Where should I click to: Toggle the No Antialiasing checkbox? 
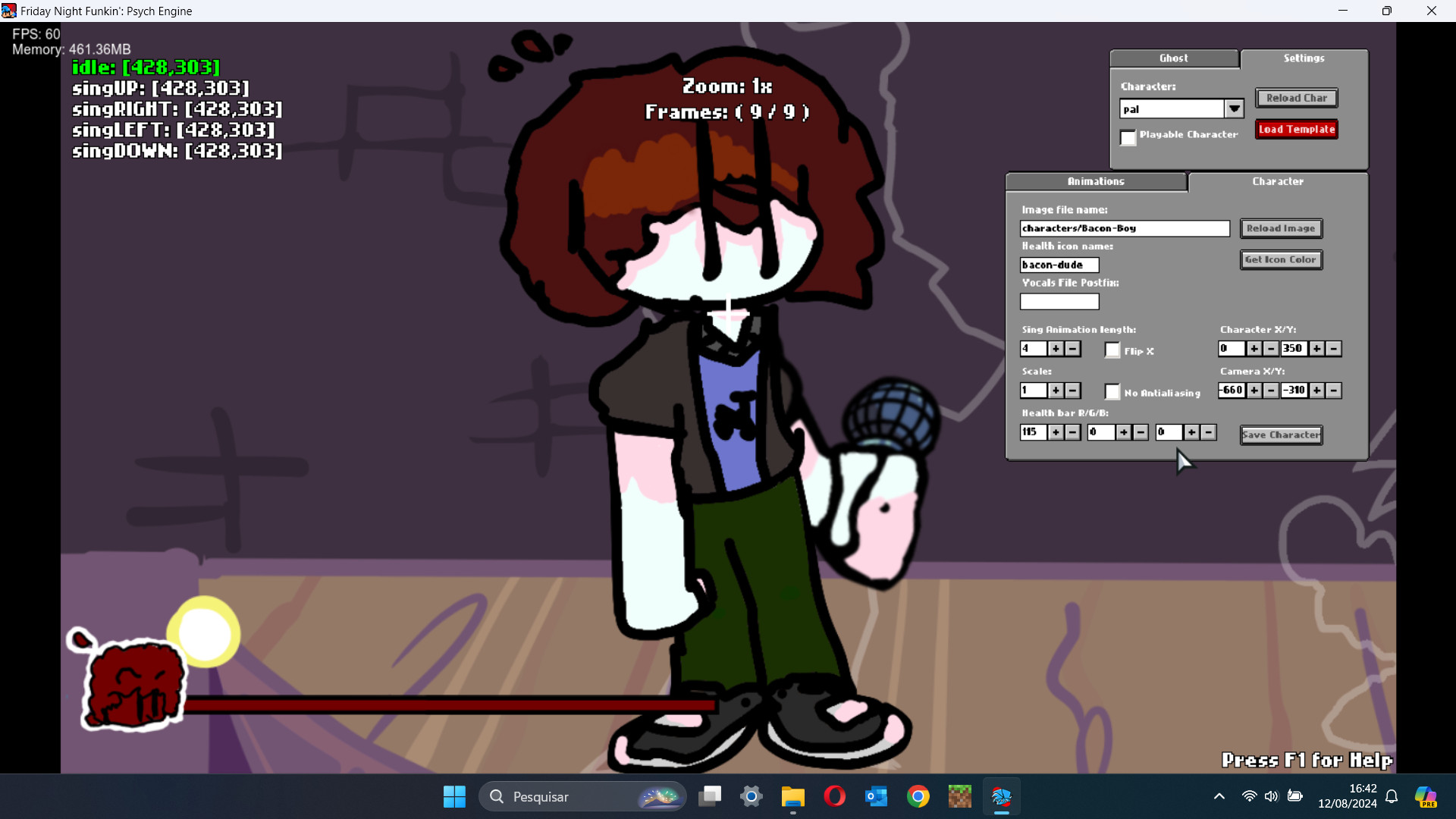pyautogui.click(x=1112, y=391)
